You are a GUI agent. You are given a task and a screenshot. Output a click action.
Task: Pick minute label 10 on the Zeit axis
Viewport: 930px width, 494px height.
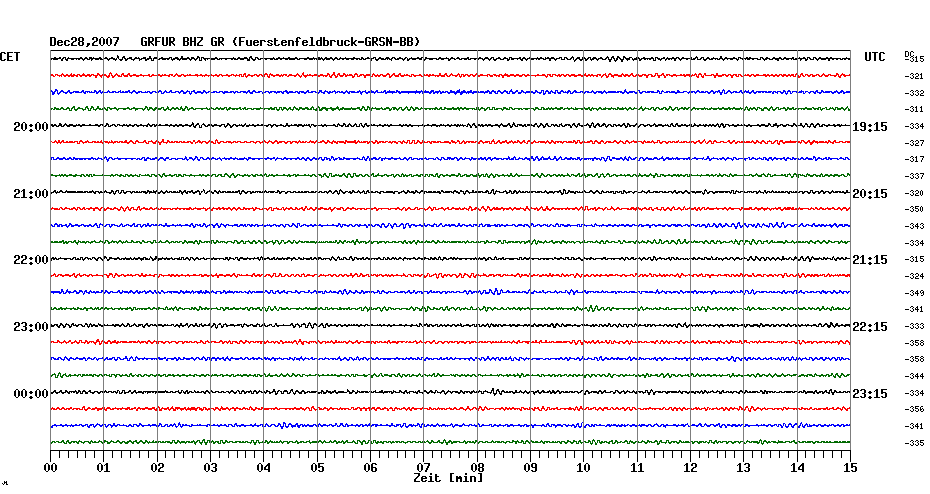click(584, 468)
